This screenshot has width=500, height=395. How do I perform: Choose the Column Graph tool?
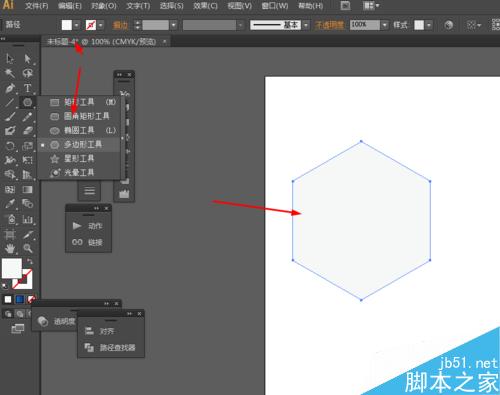point(28,219)
